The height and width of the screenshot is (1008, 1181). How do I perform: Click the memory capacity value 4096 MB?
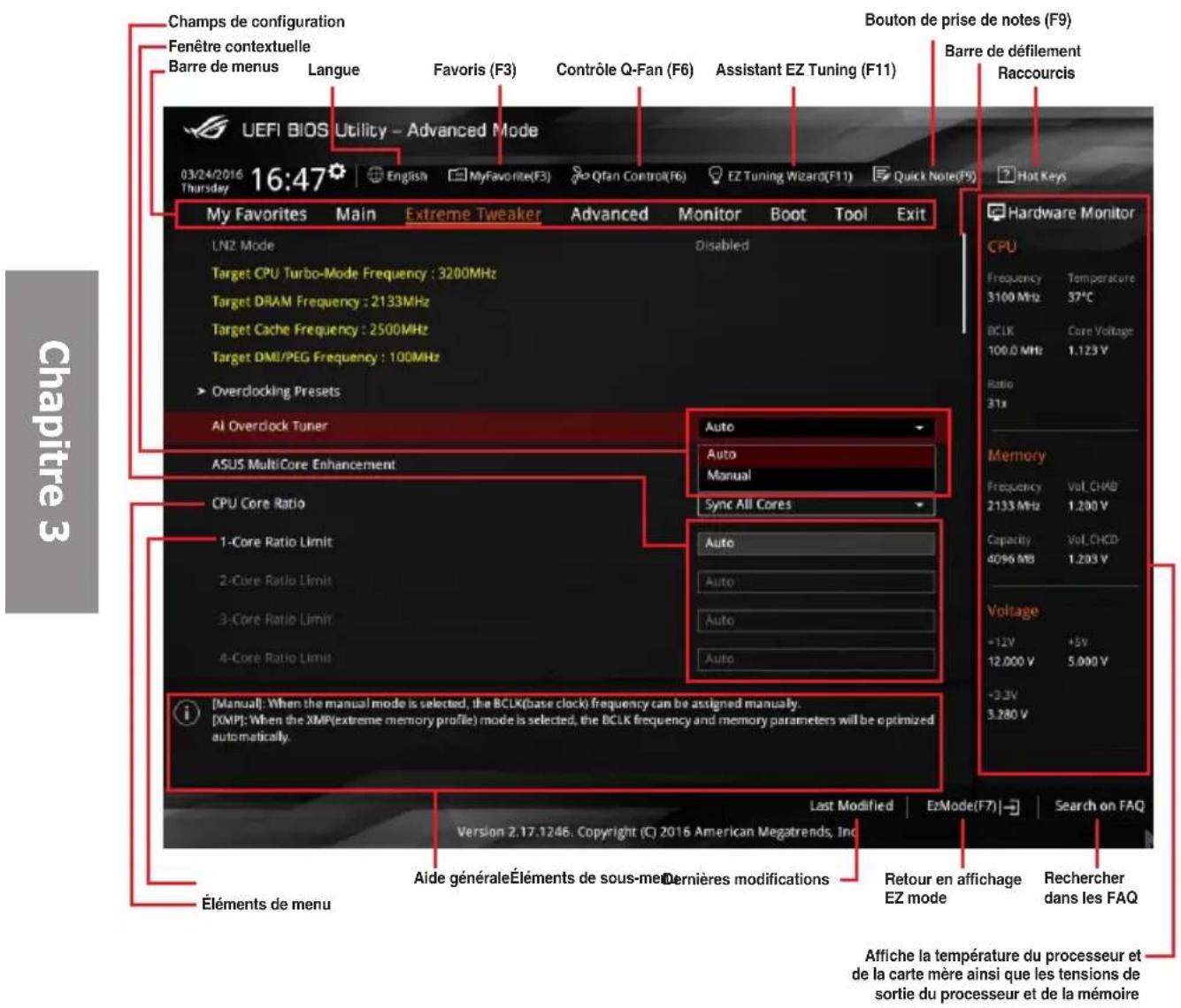coord(1009,559)
